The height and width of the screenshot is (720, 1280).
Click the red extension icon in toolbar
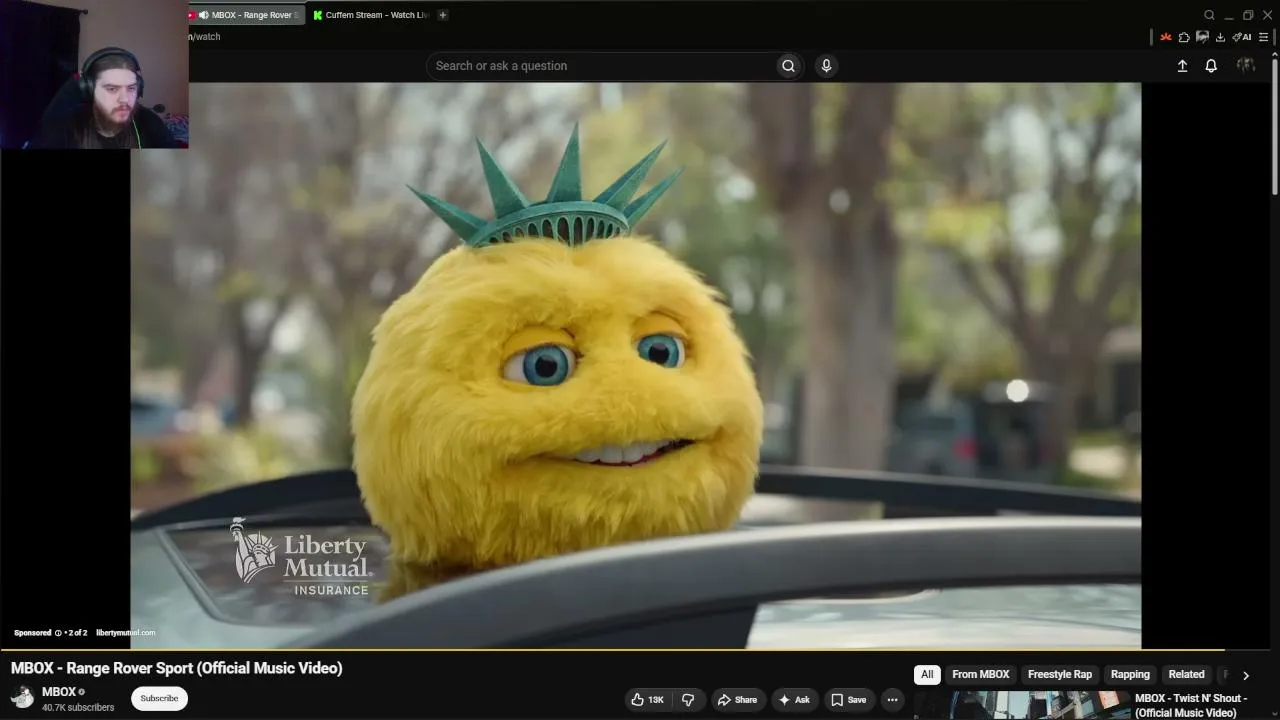click(1166, 37)
